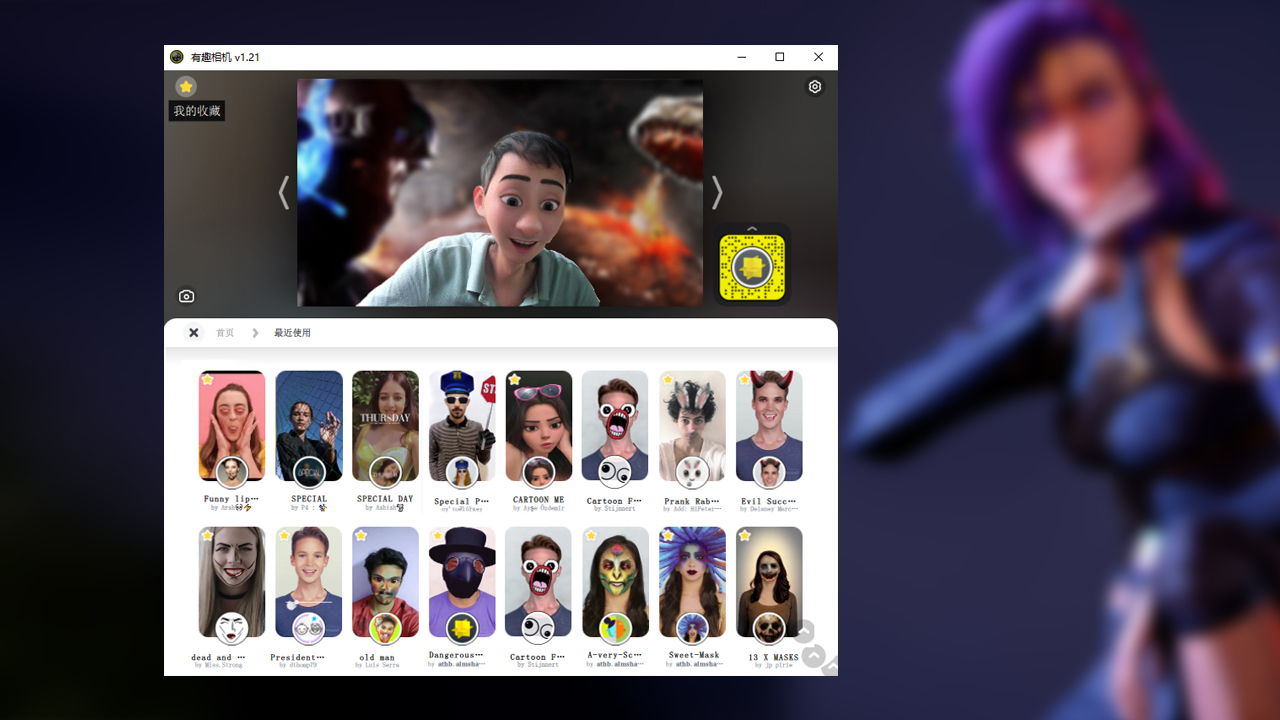The image size is (1280, 720).
Task: Close the lens browser panel with X
Action: click(x=194, y=333)
